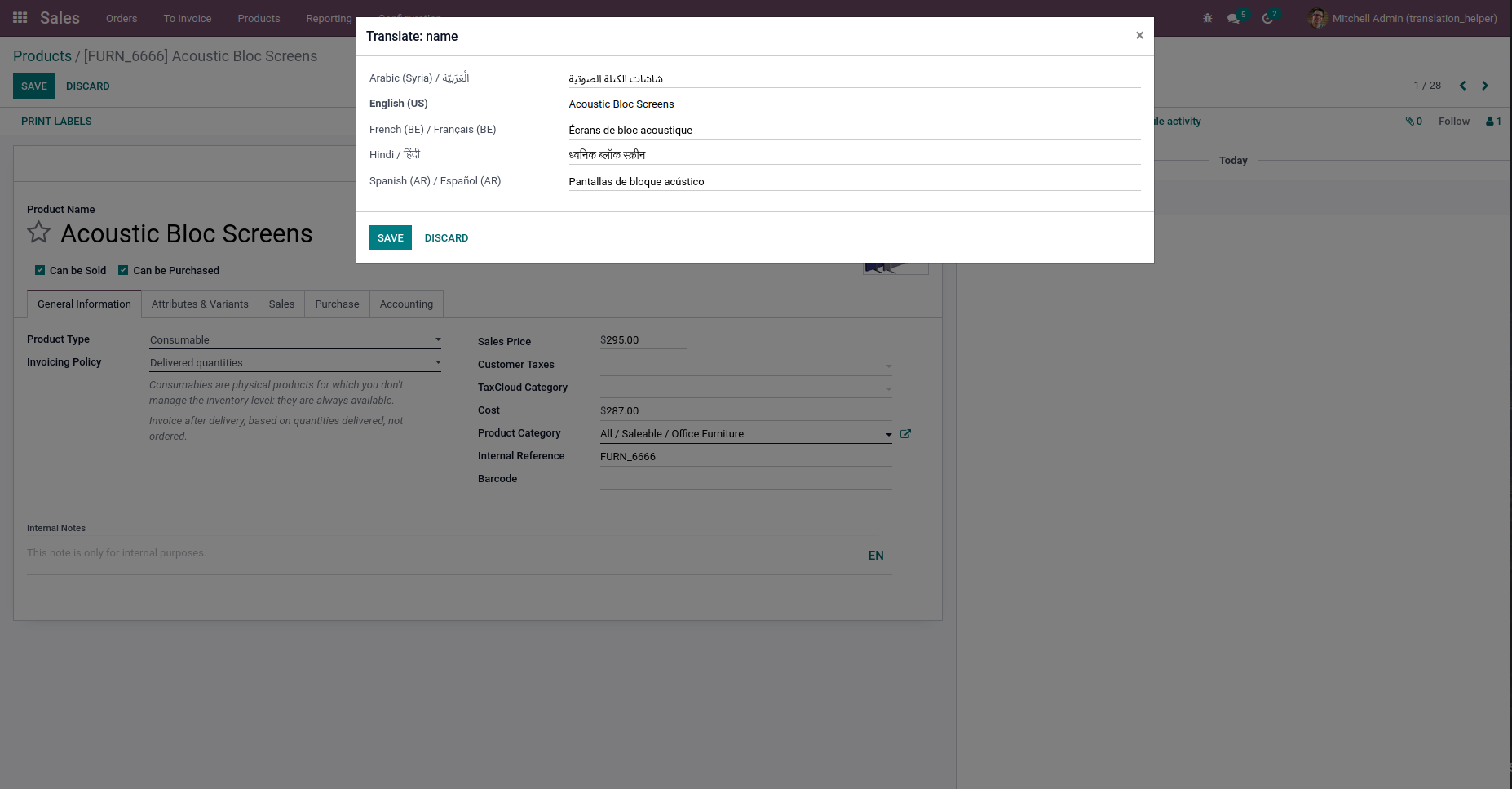Expand Product Category dropdown arrow
Image resolution: width=1512 pixels, height=789 pixels.
(888, 434)
